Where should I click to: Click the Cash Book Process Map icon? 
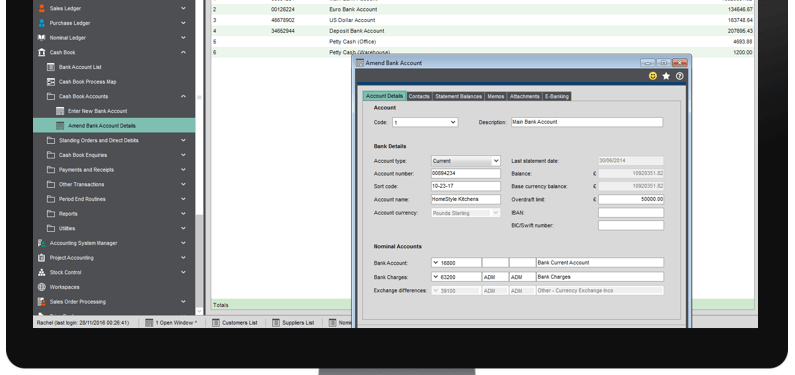(51, 82)
